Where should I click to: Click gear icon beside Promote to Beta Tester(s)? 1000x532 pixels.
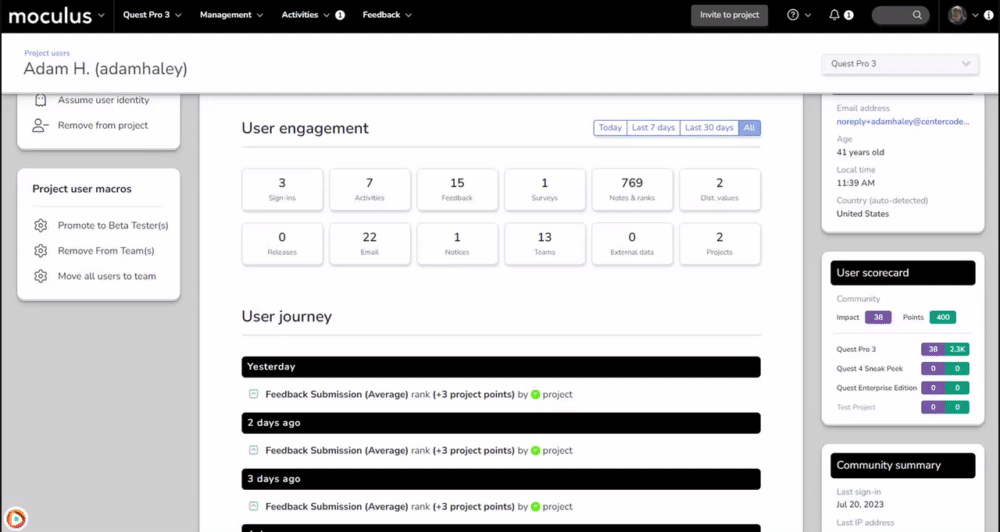tap(41, 226)
